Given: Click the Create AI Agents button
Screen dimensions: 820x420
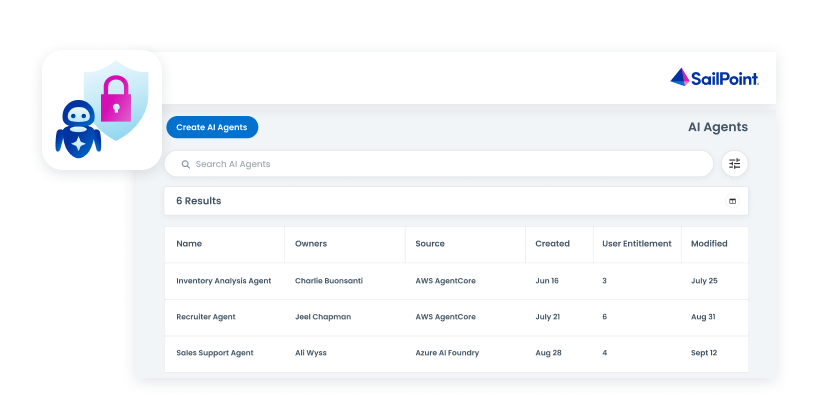Looking at the screenshot, I should (x=212, y=127).
